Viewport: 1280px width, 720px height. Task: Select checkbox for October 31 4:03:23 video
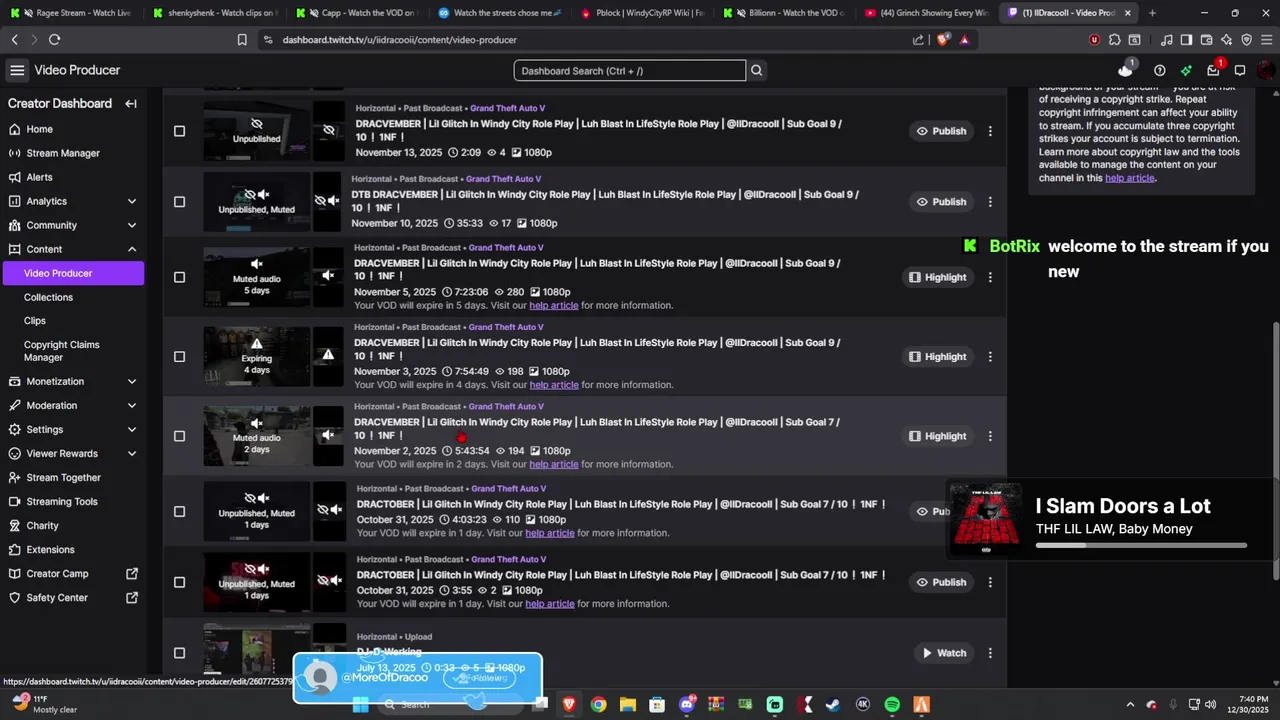pos(179,512)
